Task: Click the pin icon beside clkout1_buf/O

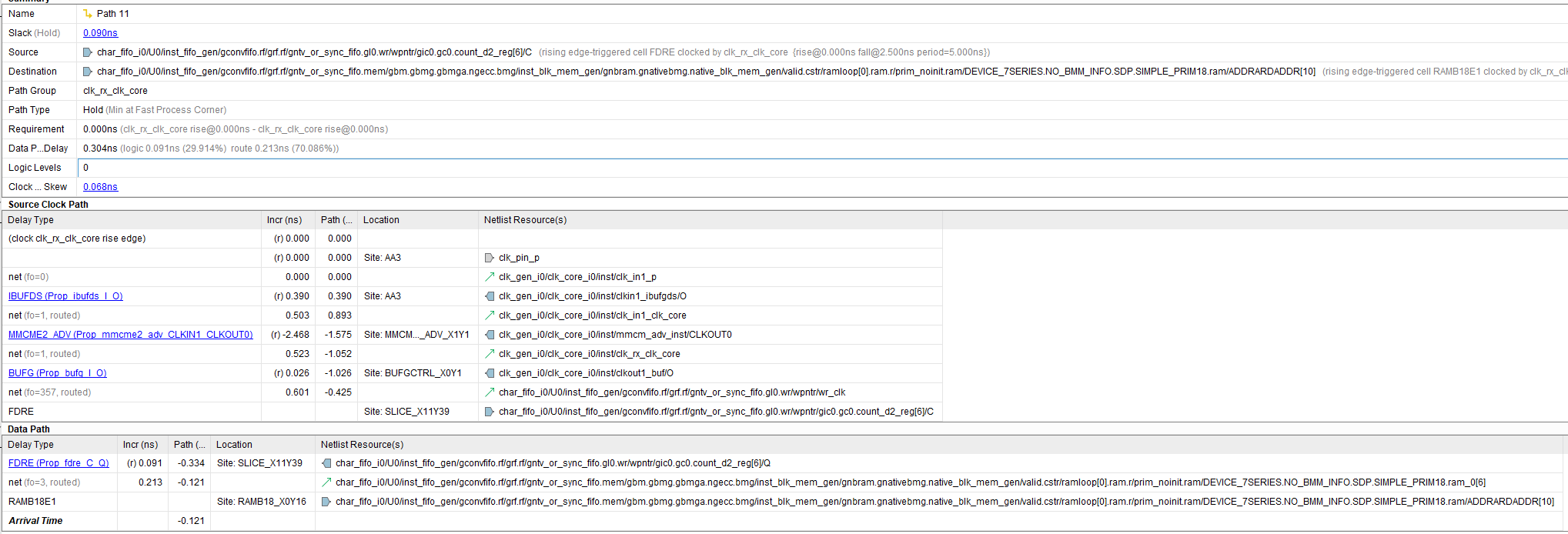Action: click(x=490, y=373)
